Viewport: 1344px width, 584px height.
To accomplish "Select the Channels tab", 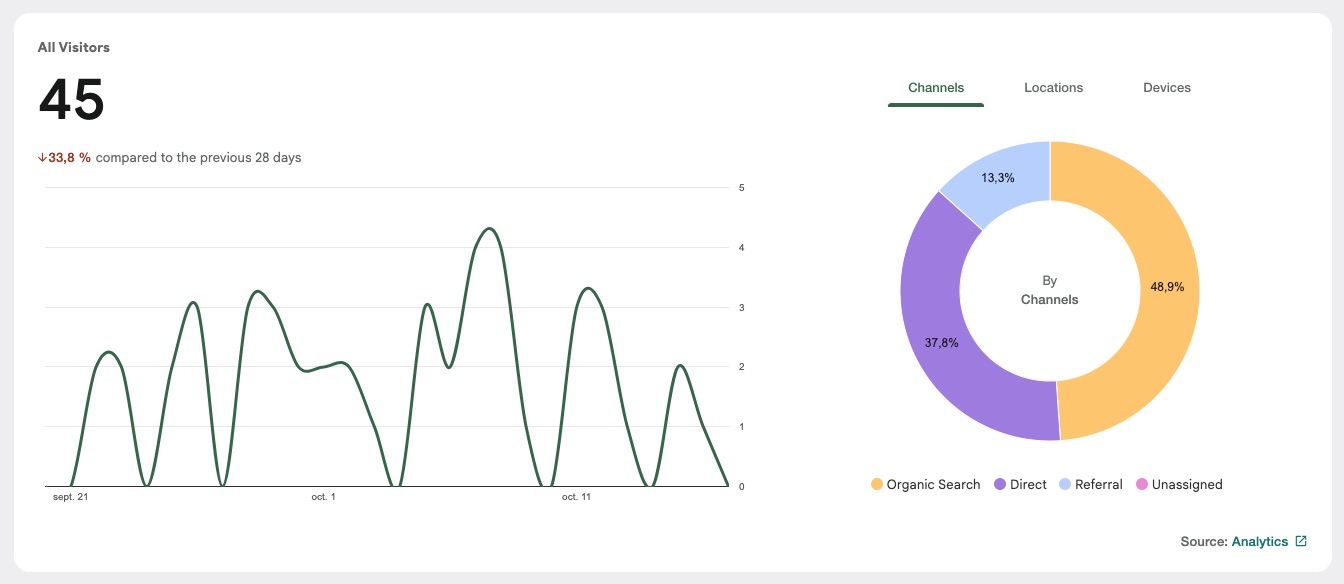I will coord(936,87).
